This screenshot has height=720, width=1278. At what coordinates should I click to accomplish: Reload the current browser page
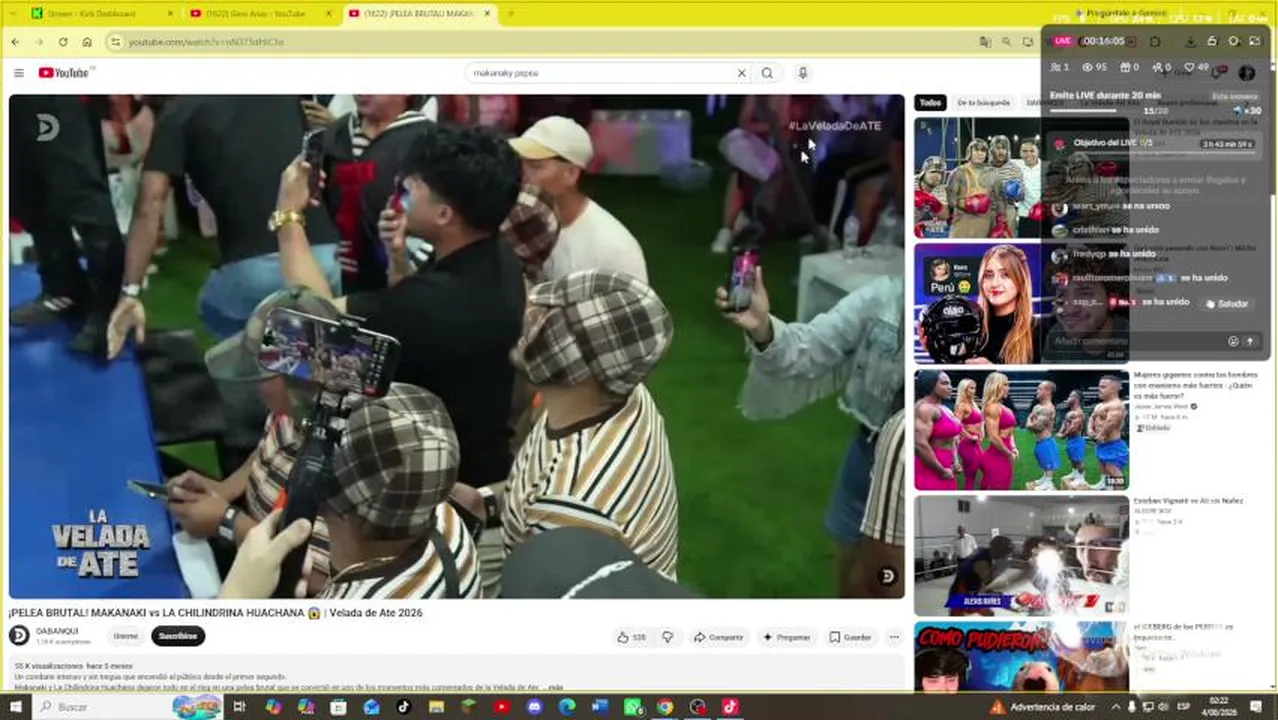(x=63, y=42)
